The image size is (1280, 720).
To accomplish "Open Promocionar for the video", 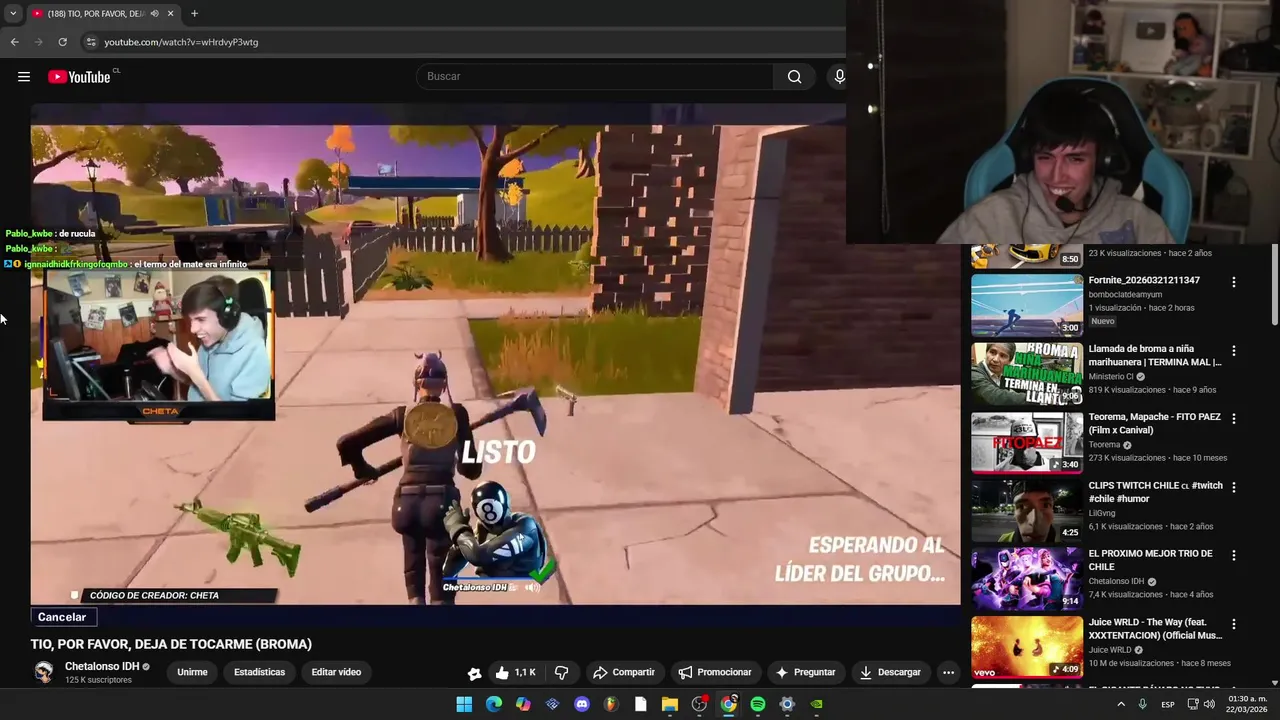I will tap(714, 673).
